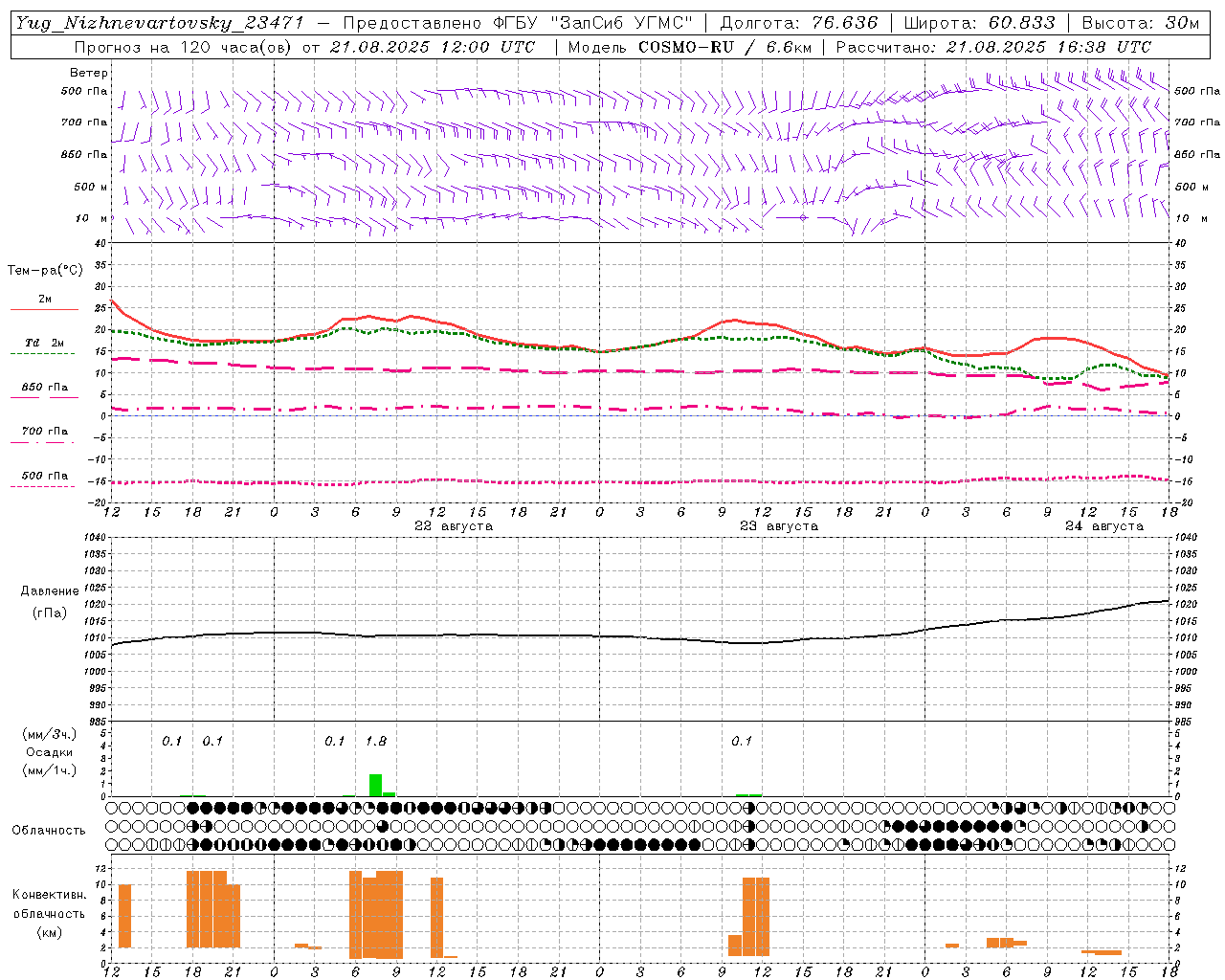Click the 10 м wind level label on left axis

(x=92, y=218)
